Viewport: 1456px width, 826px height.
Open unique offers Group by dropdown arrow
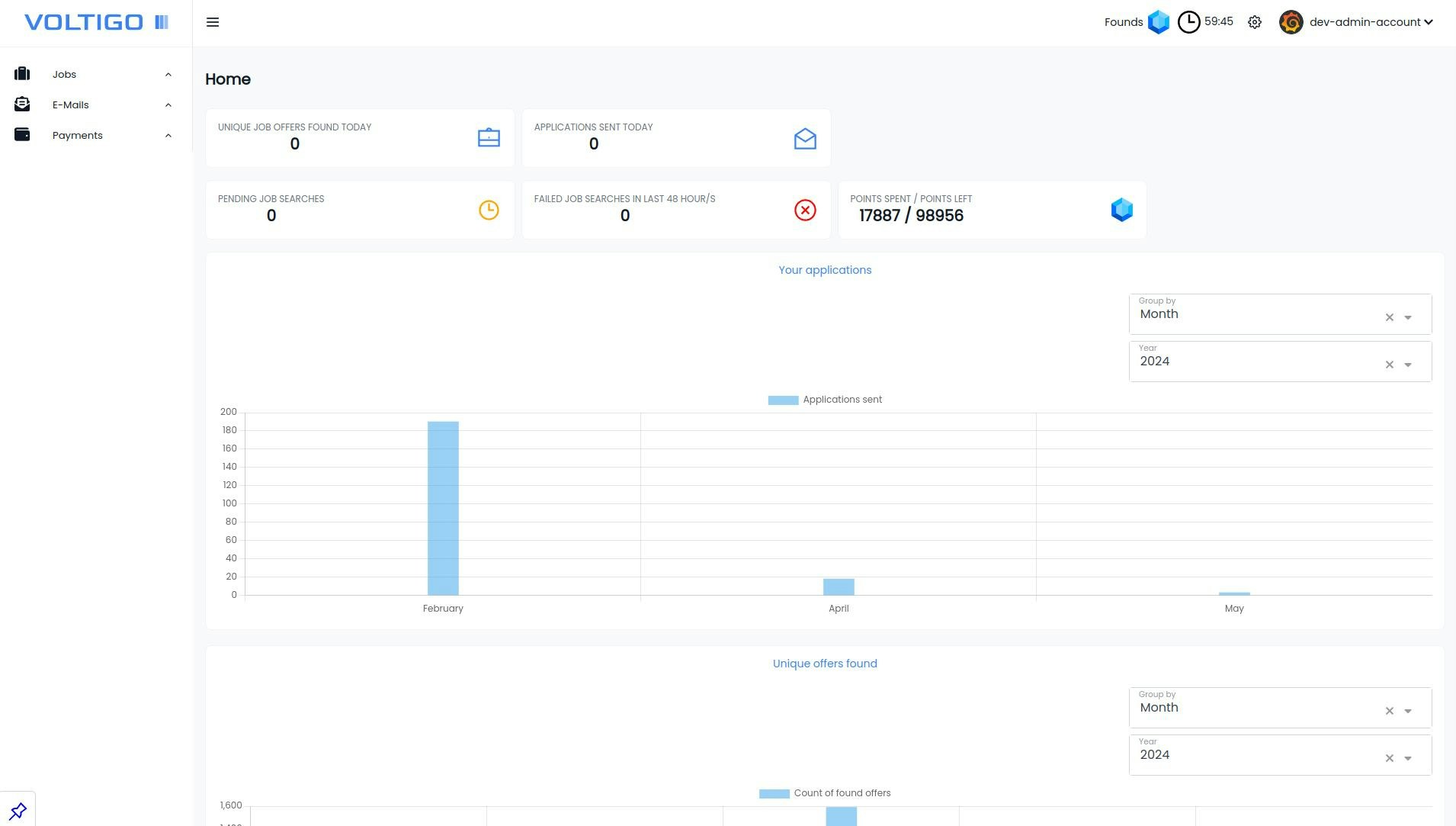[1408, 711]
